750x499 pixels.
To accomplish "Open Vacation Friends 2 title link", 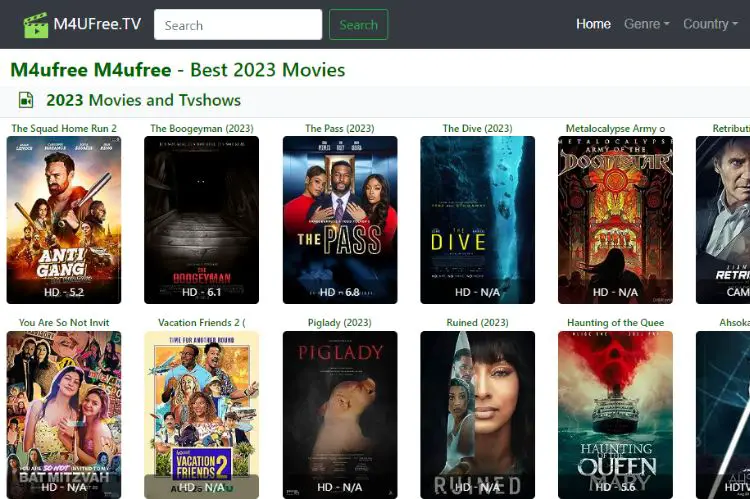I will point(202,322).
